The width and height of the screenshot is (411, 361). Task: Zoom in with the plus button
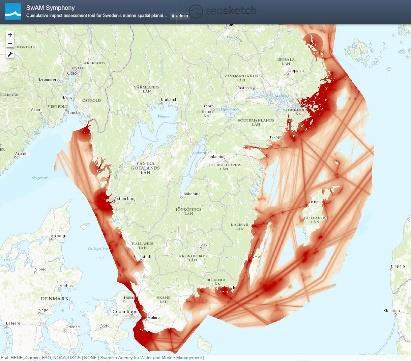pyautogui.click(x=10, y=35)
